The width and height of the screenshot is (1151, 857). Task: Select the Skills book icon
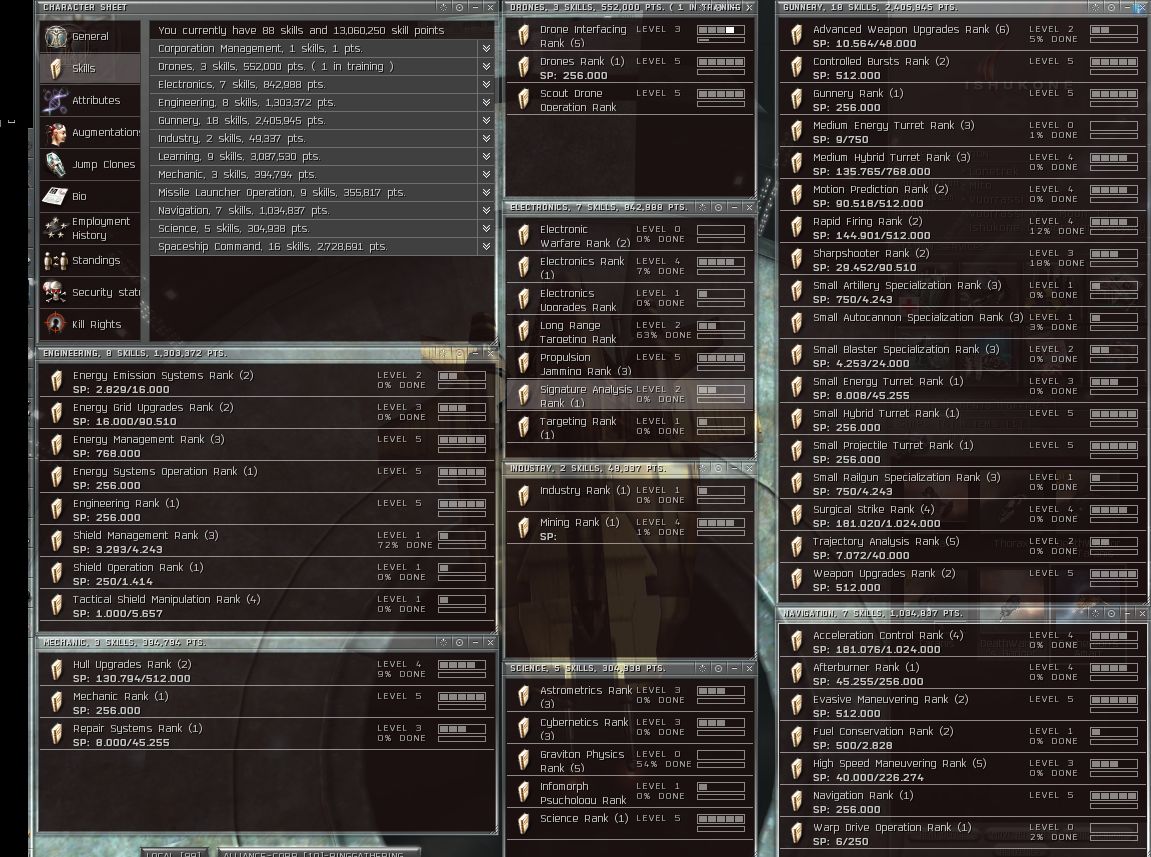tap(56, 68)
